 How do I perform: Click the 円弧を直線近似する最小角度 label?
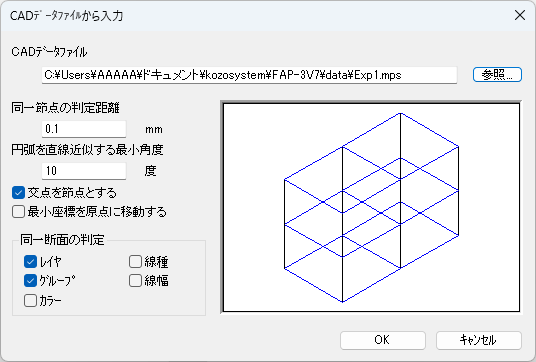(87, 150)
